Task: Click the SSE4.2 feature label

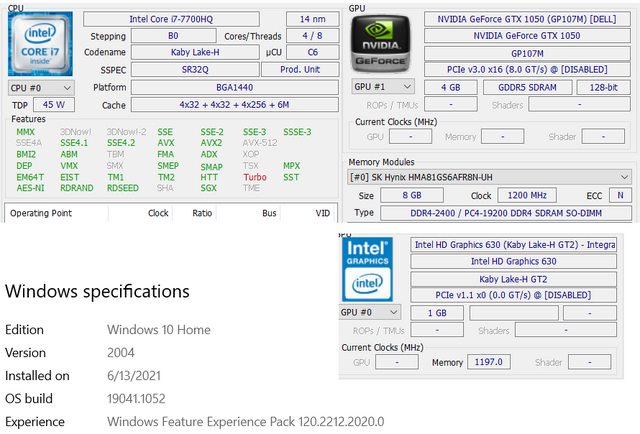Action: tap(121, 143)
